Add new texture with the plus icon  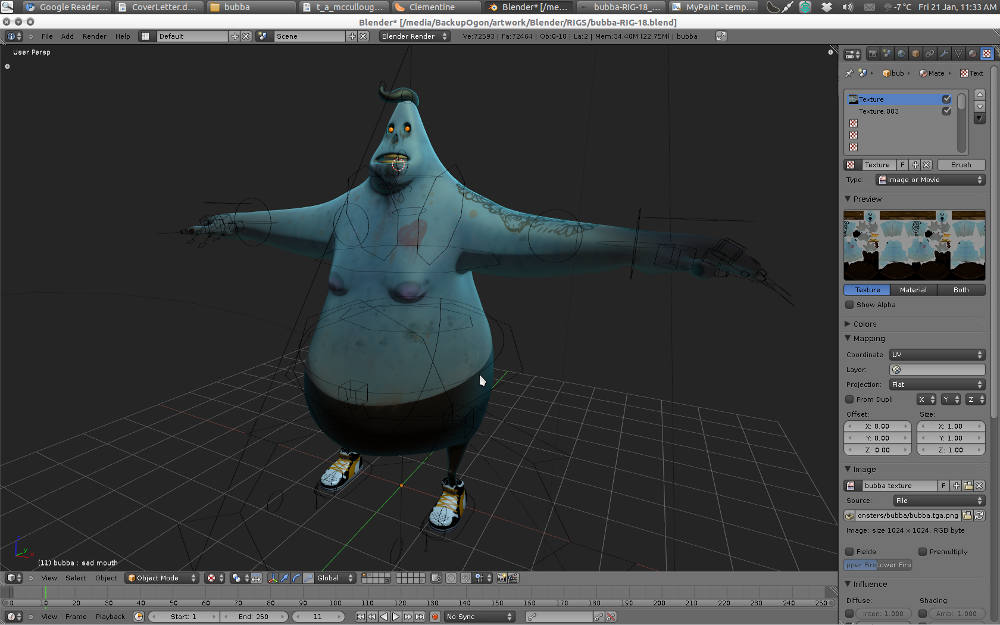[915, 165]
